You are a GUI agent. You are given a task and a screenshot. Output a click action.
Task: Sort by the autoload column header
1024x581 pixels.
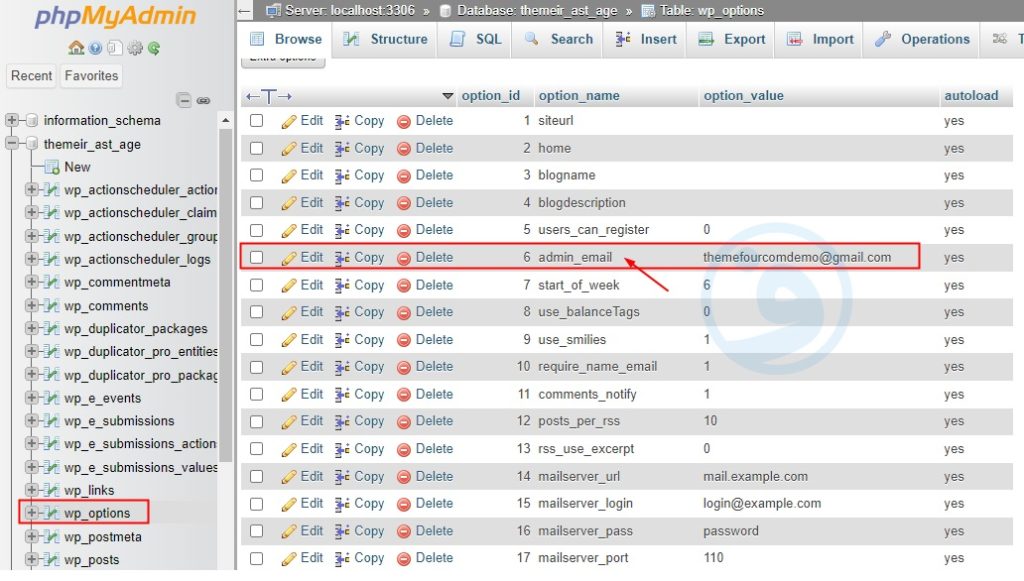(971, 96)
